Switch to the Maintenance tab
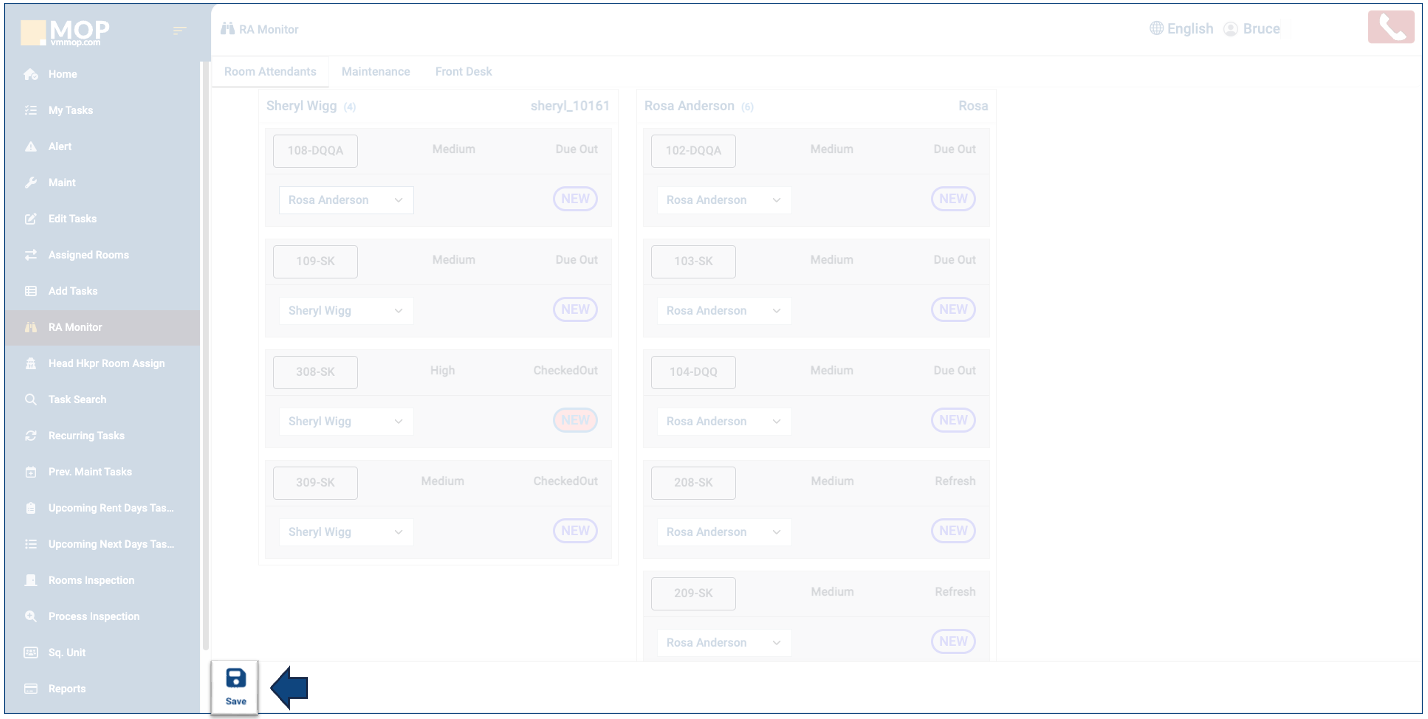The height and width of the screenshot is (719, 1428). click(x=375, y=72)
